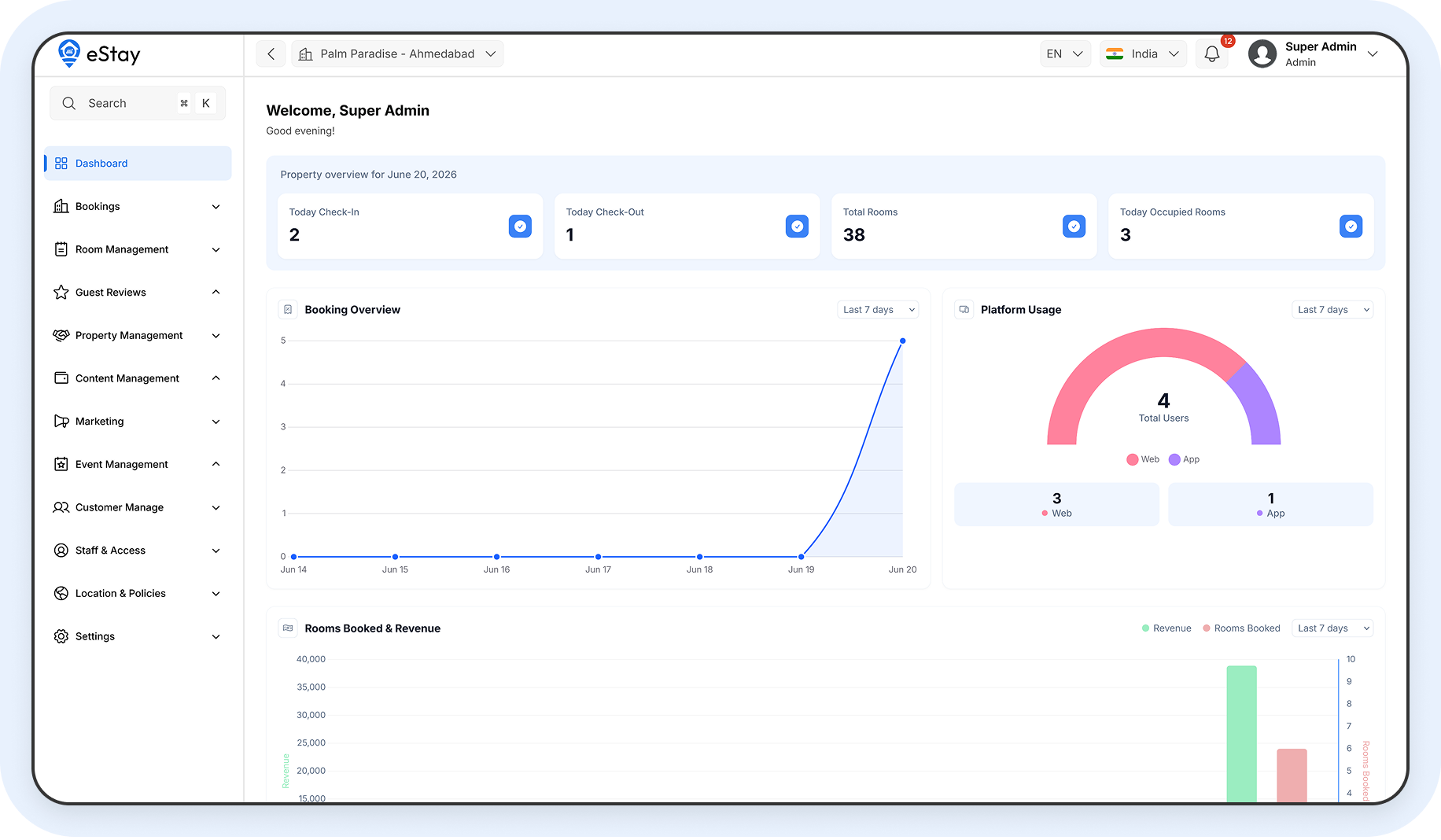Click the India flag icon
This screenshot has width=1441, height=840.
click(x=1115, y=53)
